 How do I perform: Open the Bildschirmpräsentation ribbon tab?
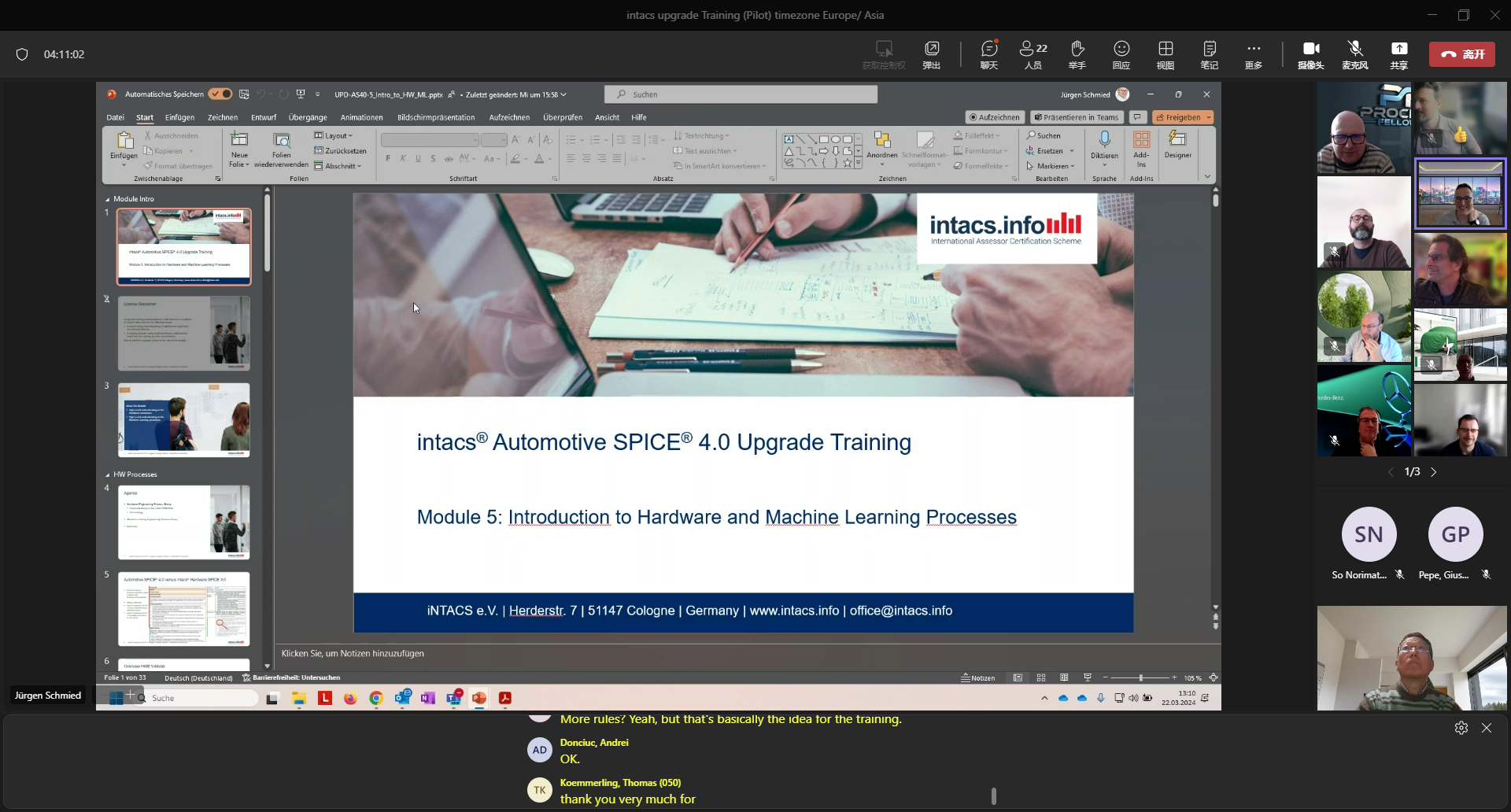(x=436, y=117)
